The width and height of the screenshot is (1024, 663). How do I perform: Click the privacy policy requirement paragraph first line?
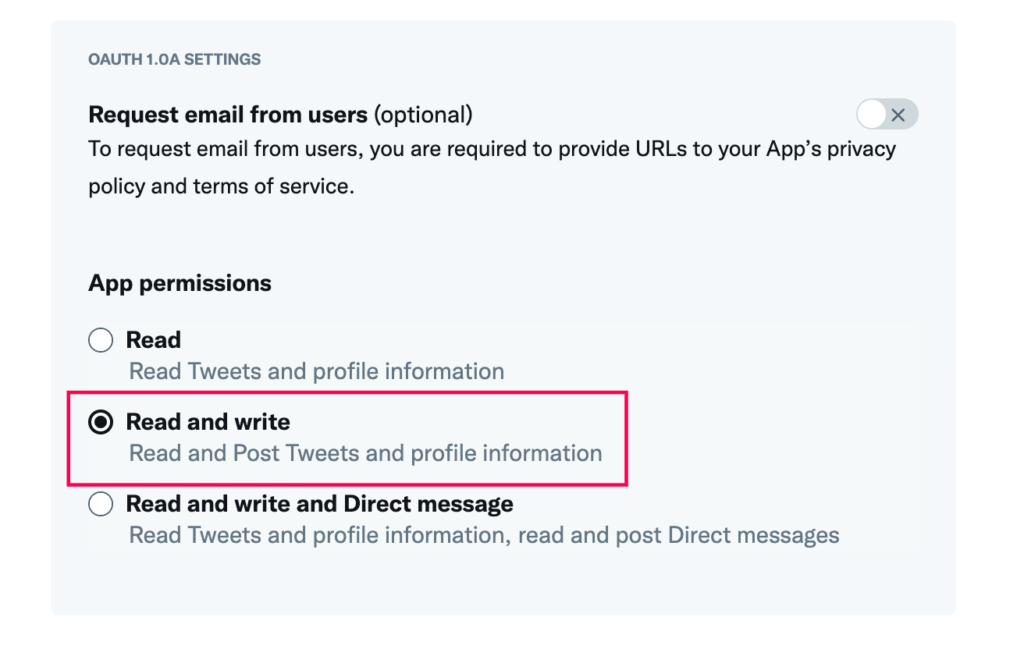coord(492,149)
